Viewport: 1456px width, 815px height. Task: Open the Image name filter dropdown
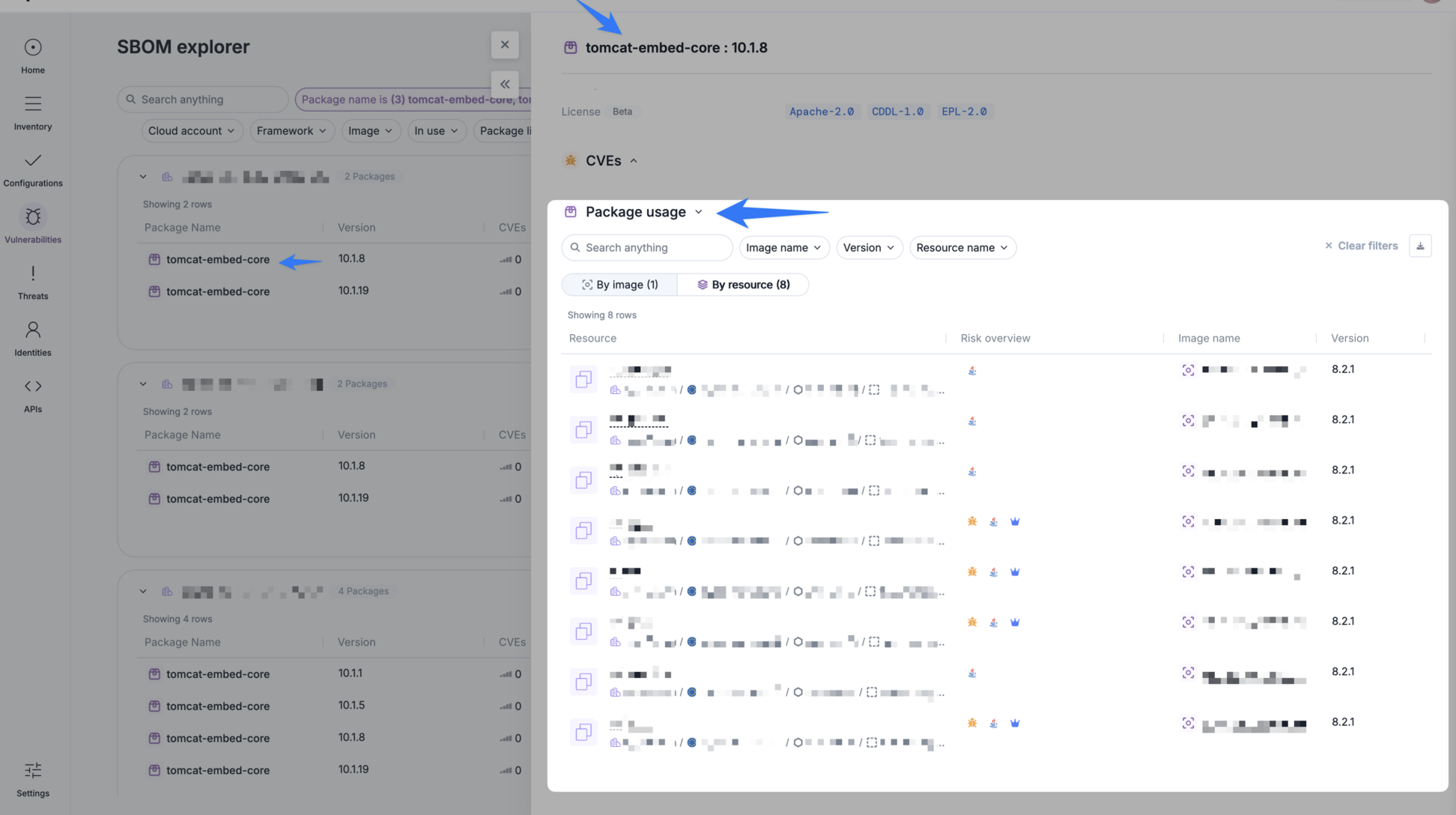click(783, 248)
